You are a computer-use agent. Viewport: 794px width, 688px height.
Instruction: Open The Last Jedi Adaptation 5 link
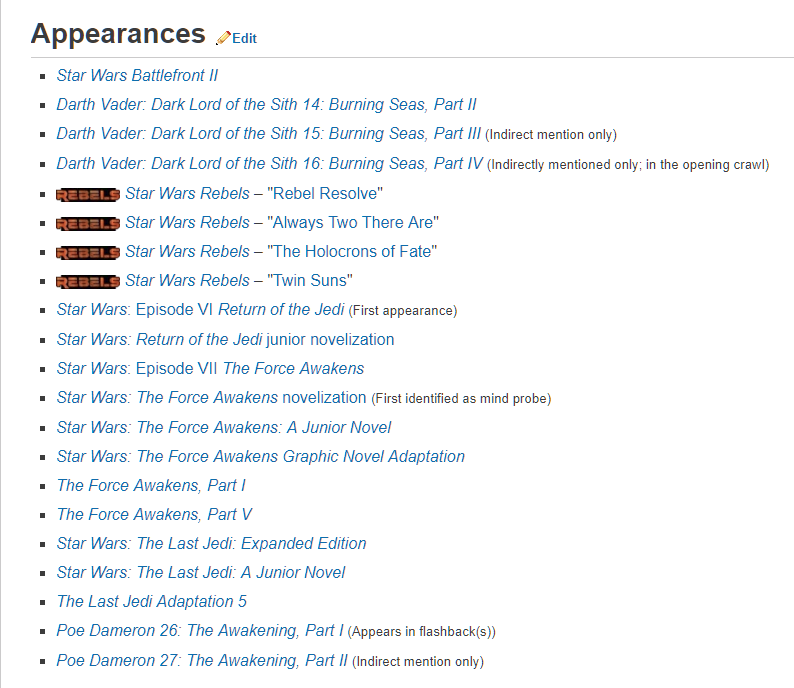pos(151,601)
